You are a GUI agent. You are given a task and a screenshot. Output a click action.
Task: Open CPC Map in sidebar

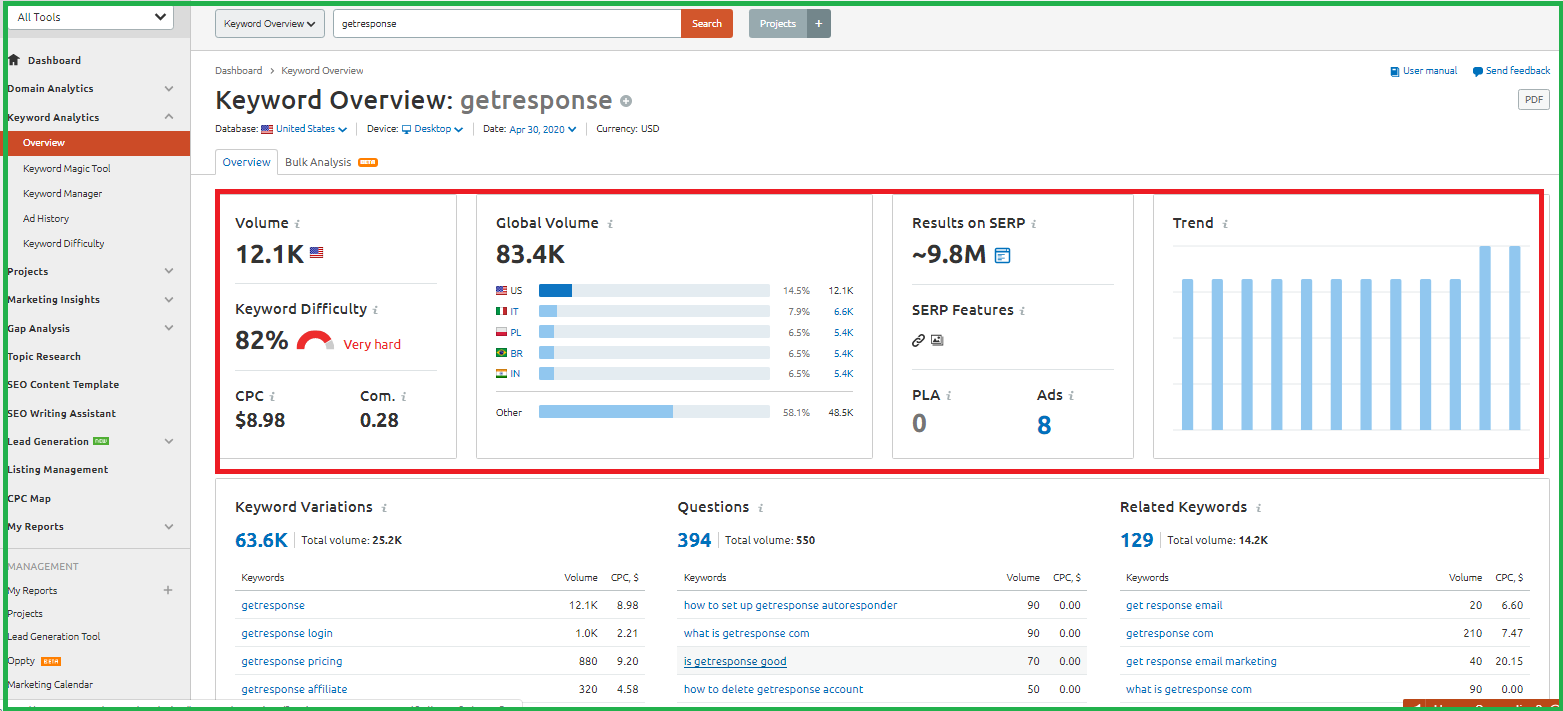click(29, 498)
